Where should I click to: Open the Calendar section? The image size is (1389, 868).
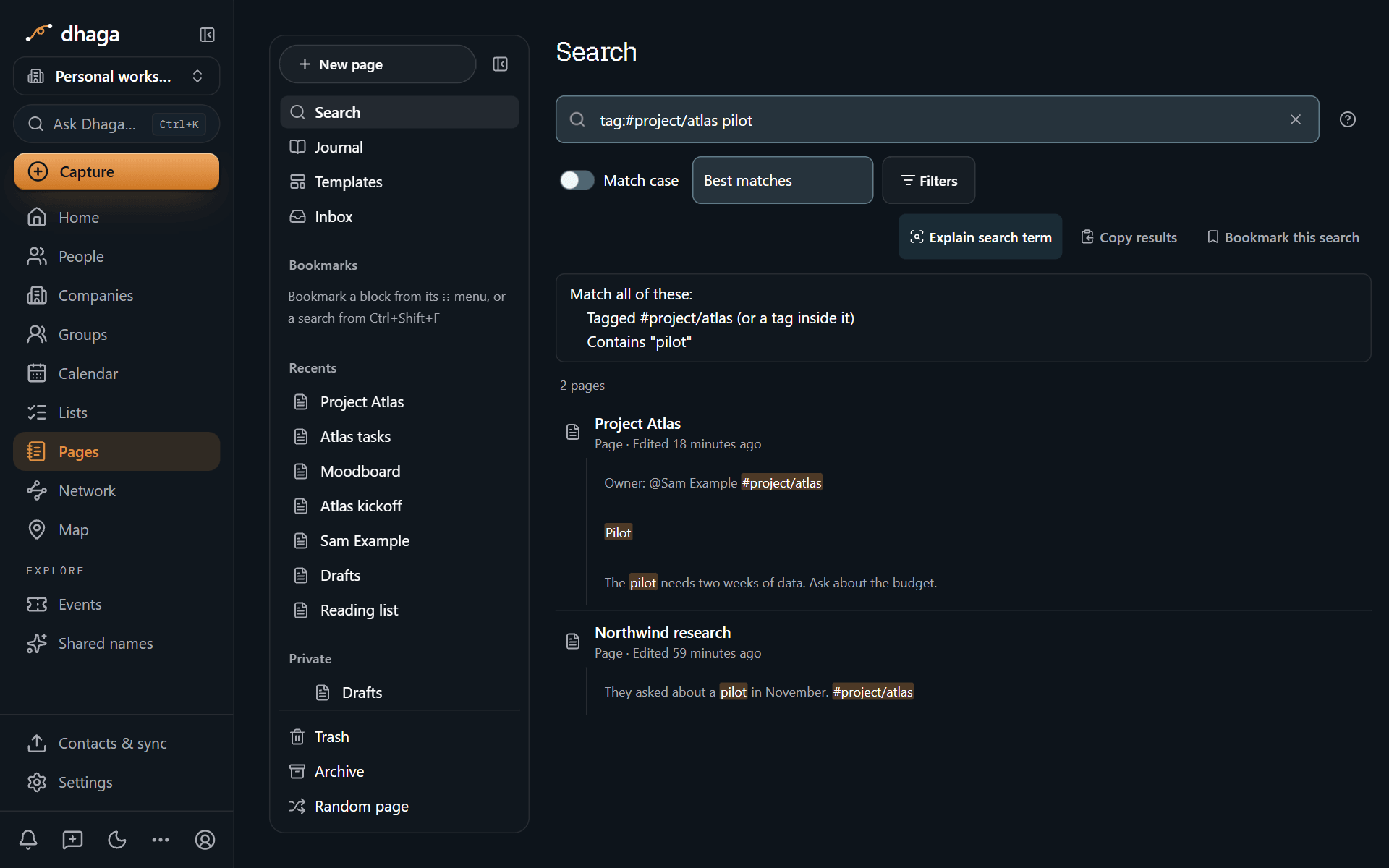[116, 373]
